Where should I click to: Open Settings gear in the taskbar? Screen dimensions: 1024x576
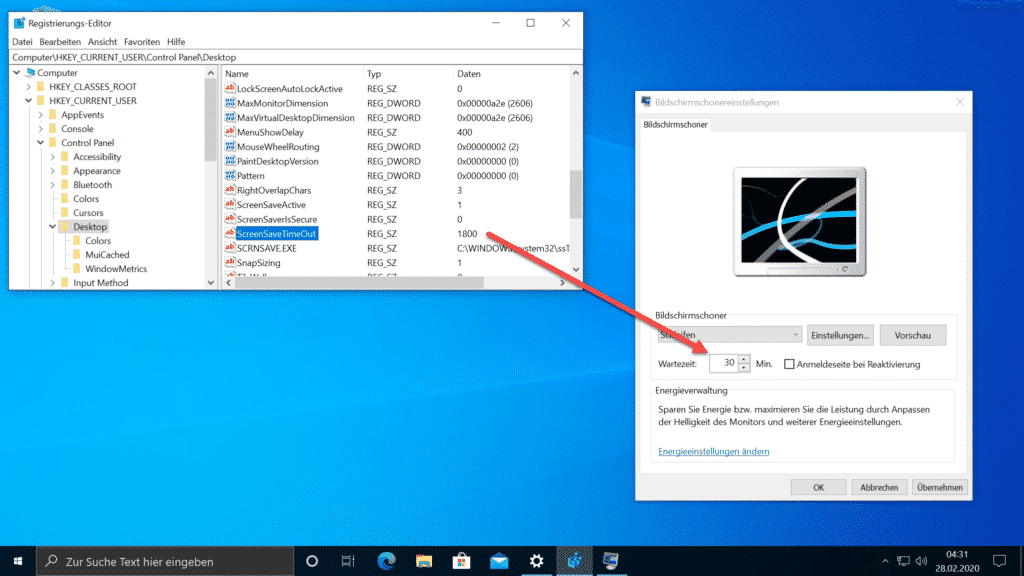[536, 561]
